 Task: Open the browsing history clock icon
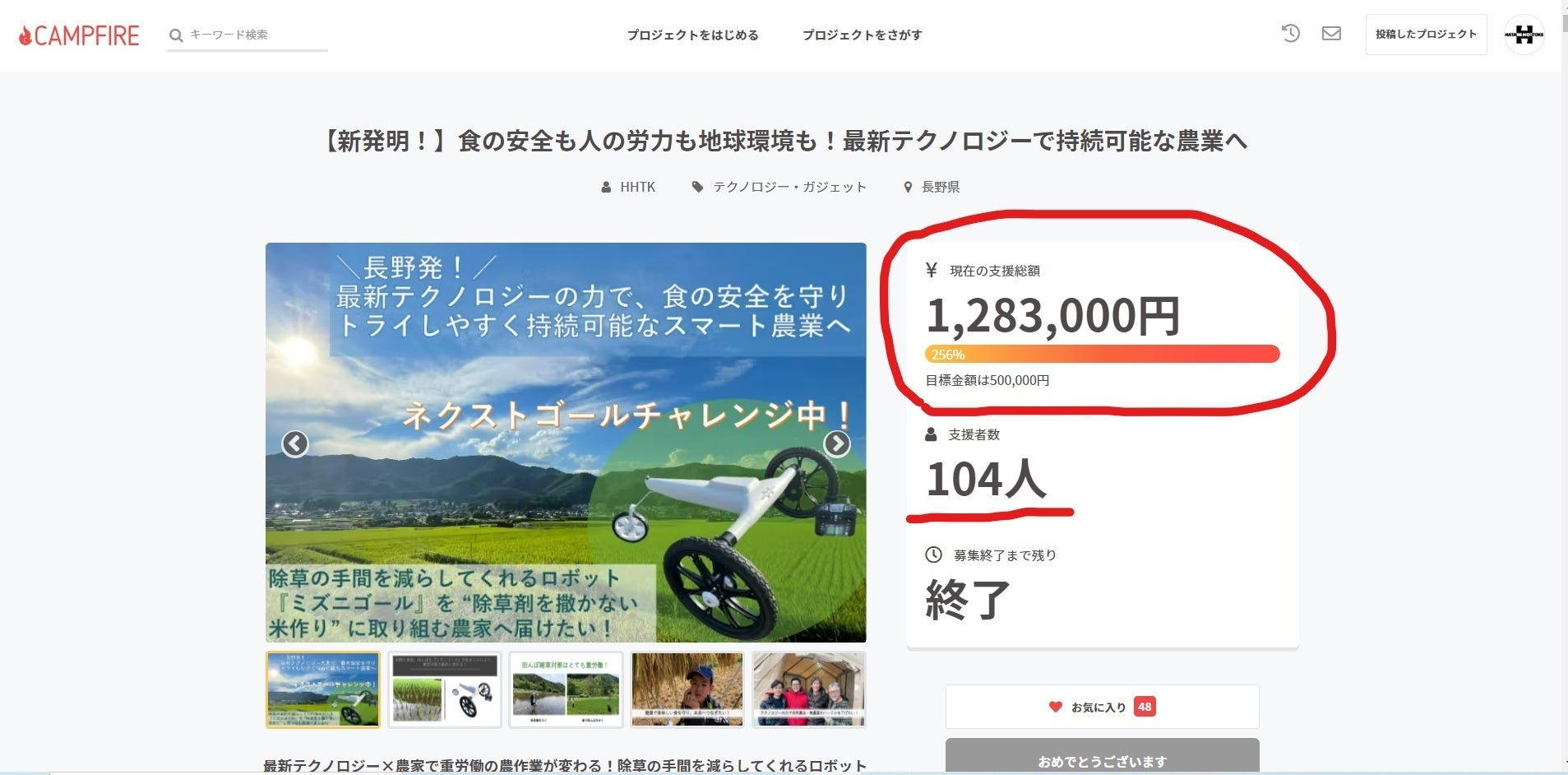[x=1290, y=34]
